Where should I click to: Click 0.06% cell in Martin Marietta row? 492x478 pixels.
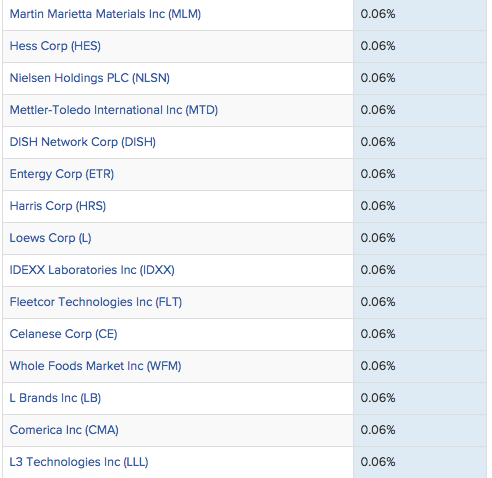(x=420, y=15)
